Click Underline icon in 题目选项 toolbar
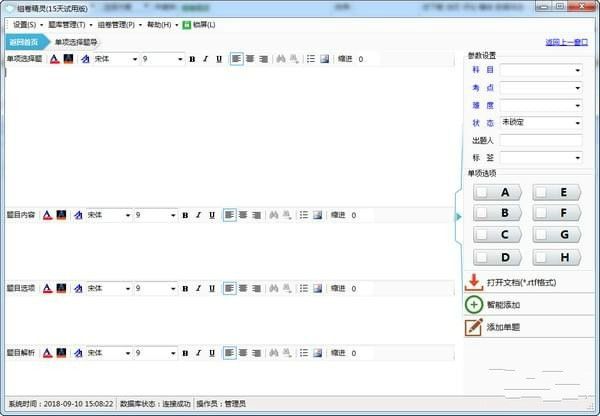Viewport: 600px width, 416px height. (212, 288)
